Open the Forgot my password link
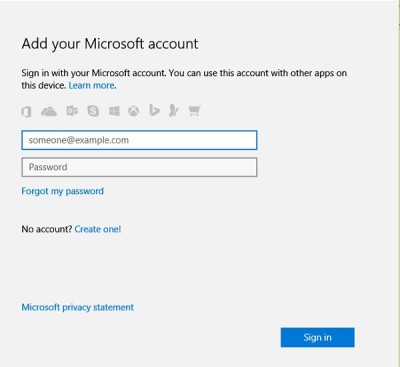The width and height of the screenshot is (400, 367). coord(63,191)
